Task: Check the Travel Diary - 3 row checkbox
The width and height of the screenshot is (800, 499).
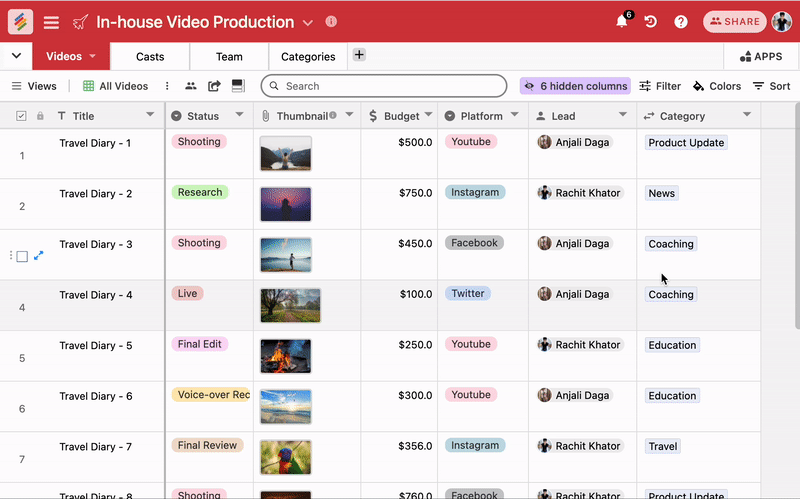Action: 22,256
